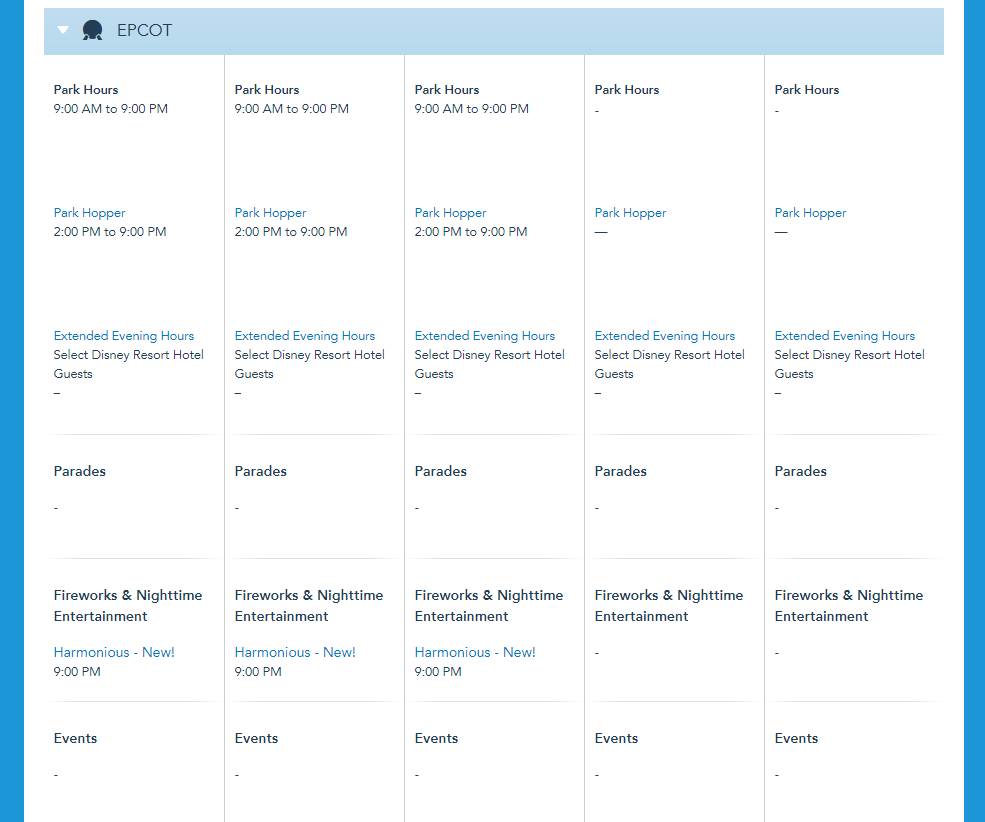Select third column's 9:00 AM to 9:00 PM hours

pyautogui.click(x=472, y=109)
